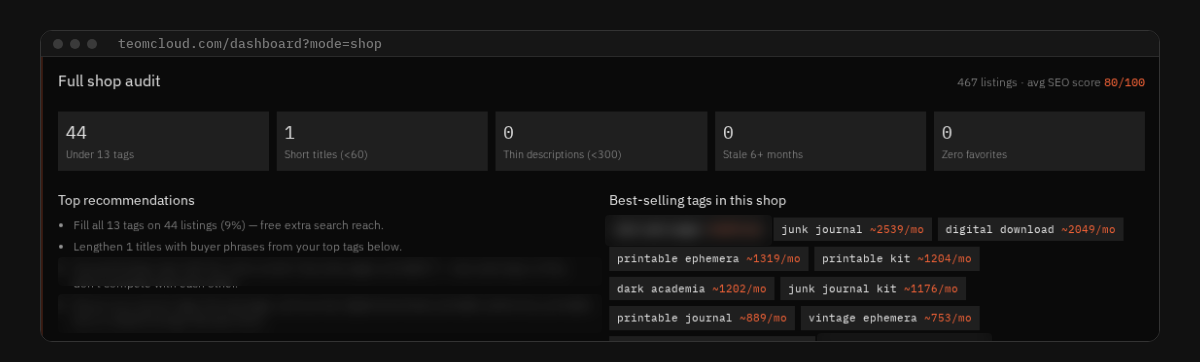Click the 'Full shop audit' heading
The height and width of the screenshot is (362, 1200).
pos(109,81)
